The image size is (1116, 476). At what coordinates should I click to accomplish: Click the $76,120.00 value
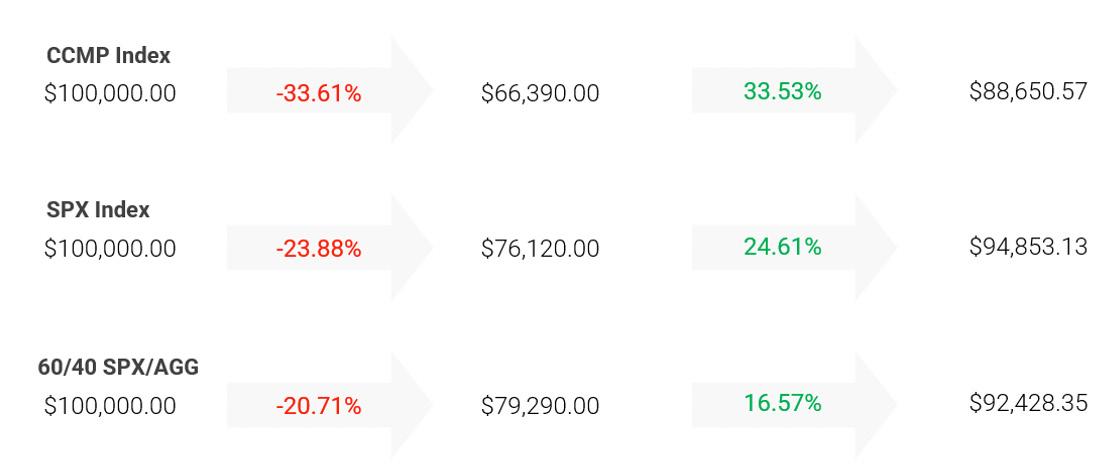[x=540, y=249]
